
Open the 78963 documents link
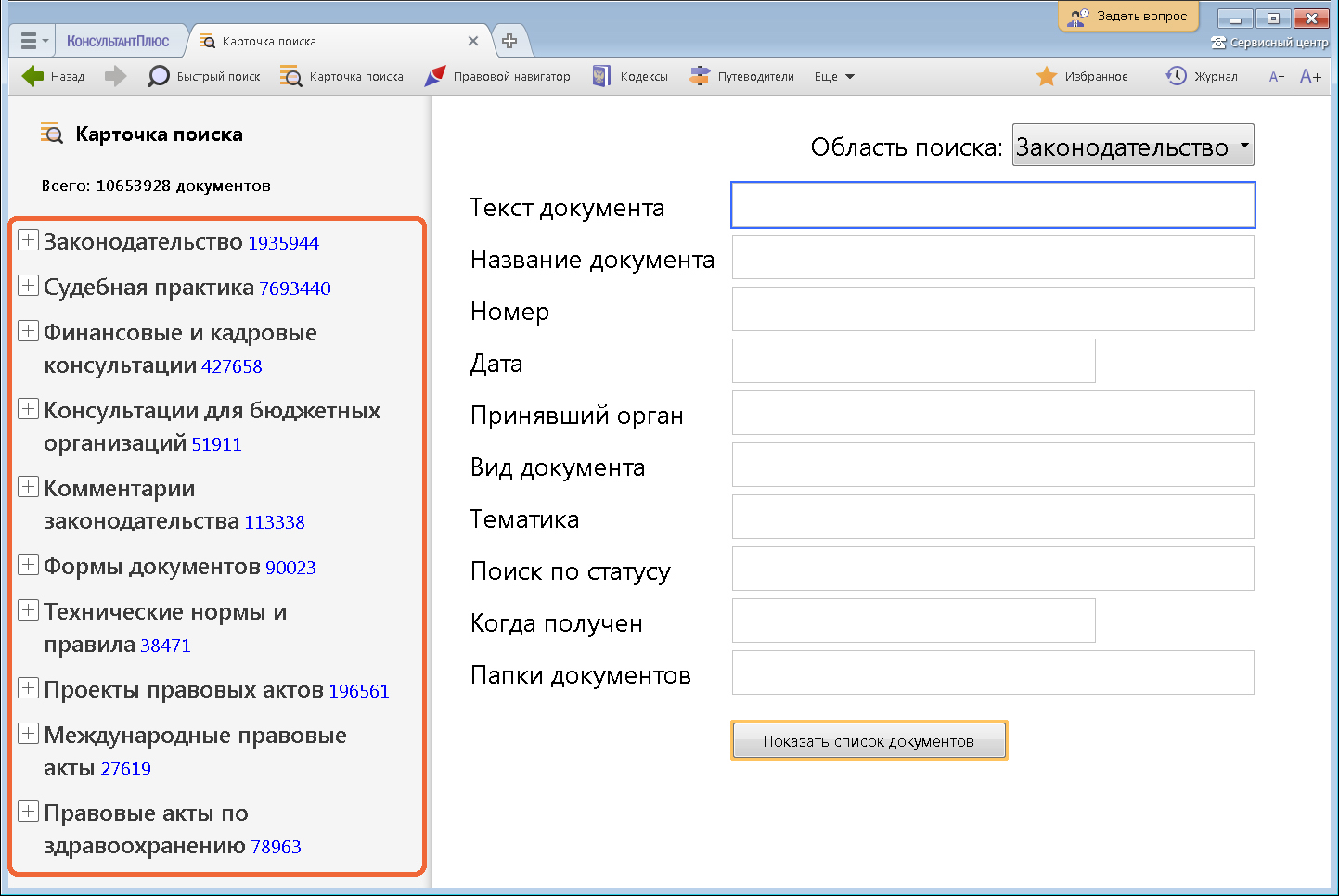coord(276,847)
